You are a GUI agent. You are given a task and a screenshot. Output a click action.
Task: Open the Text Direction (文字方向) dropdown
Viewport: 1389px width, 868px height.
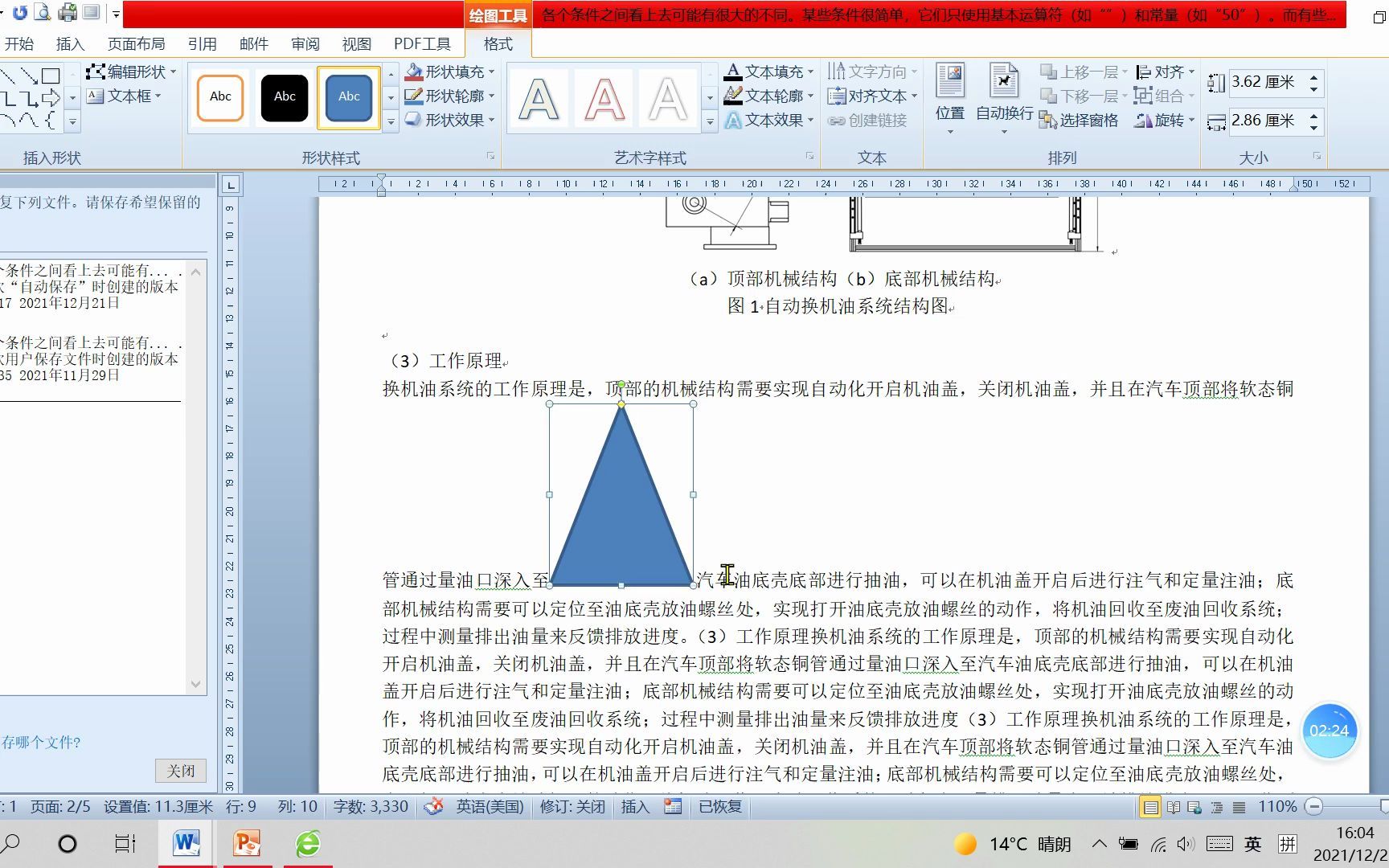pyautogui.click(x=872, y=72)
